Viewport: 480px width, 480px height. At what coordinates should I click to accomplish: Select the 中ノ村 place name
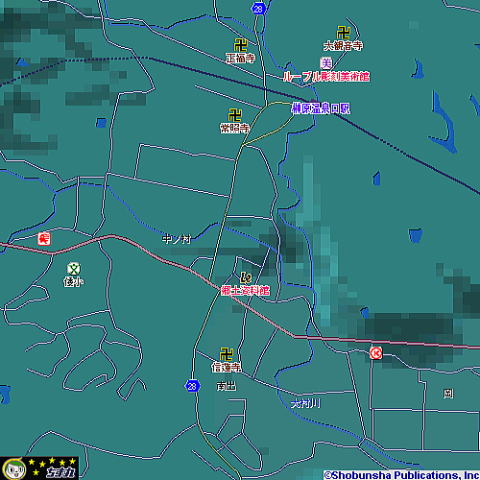tap(177, 239)
